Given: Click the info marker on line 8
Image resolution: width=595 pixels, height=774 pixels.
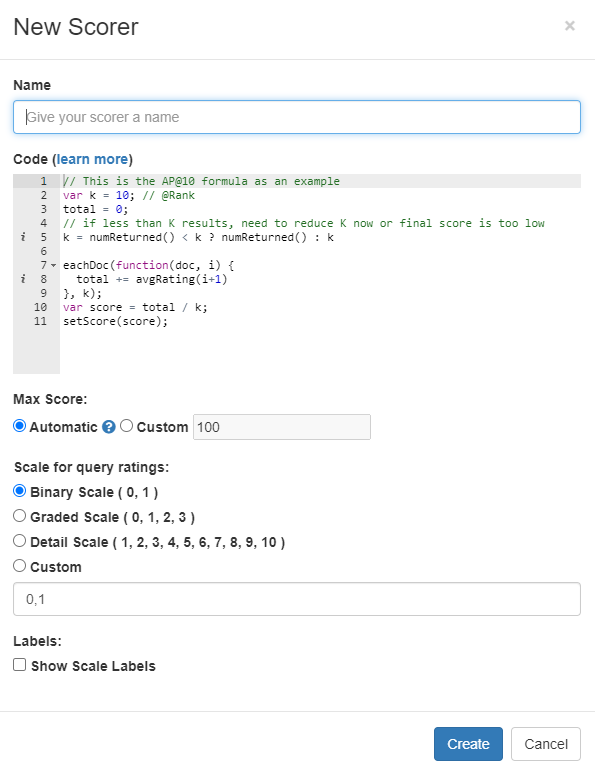Looking at the screenshot, I should 23,279.
